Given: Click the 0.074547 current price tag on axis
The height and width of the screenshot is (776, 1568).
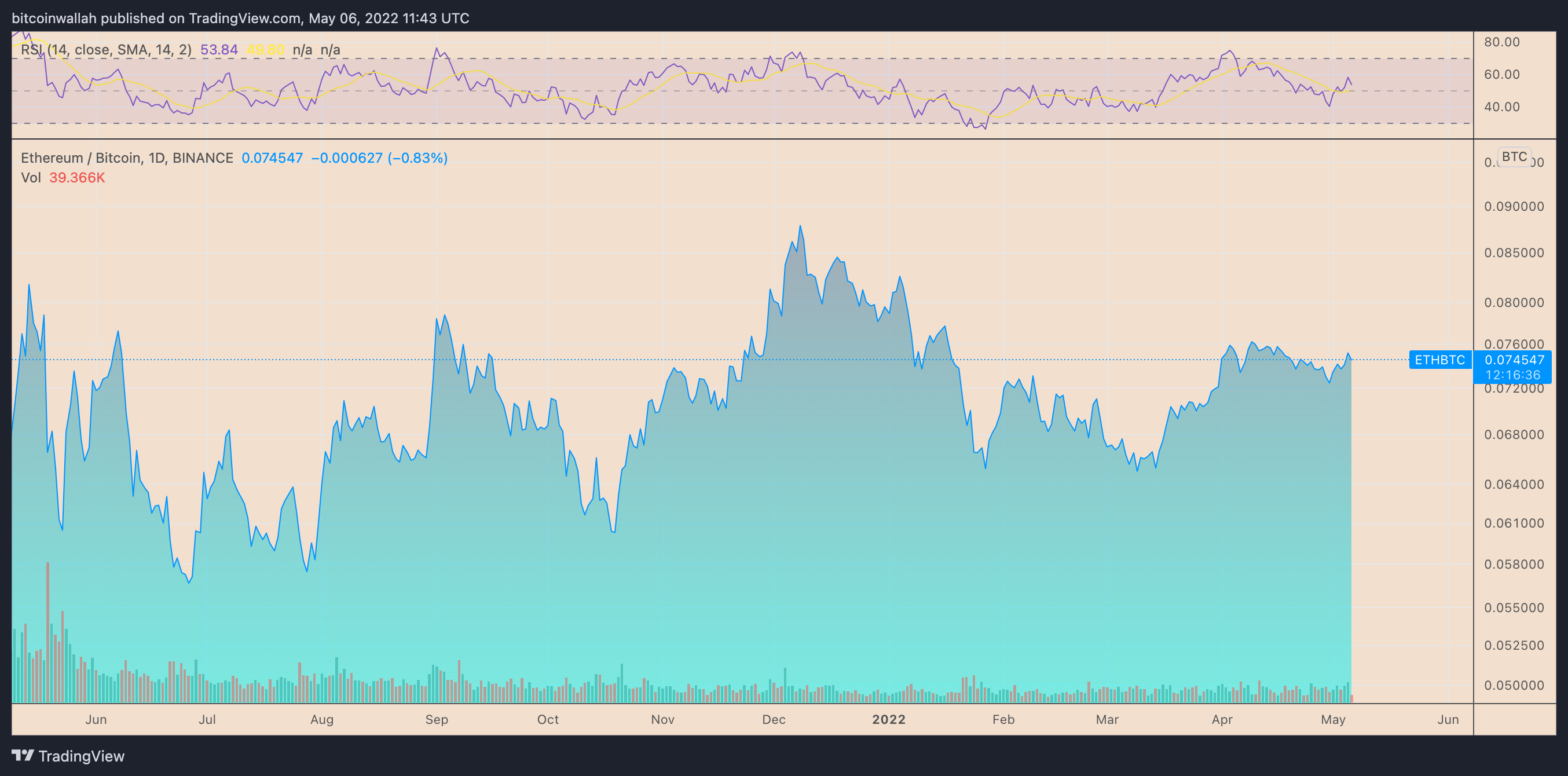Looking at the screenshot, I should click(1514, 360).
